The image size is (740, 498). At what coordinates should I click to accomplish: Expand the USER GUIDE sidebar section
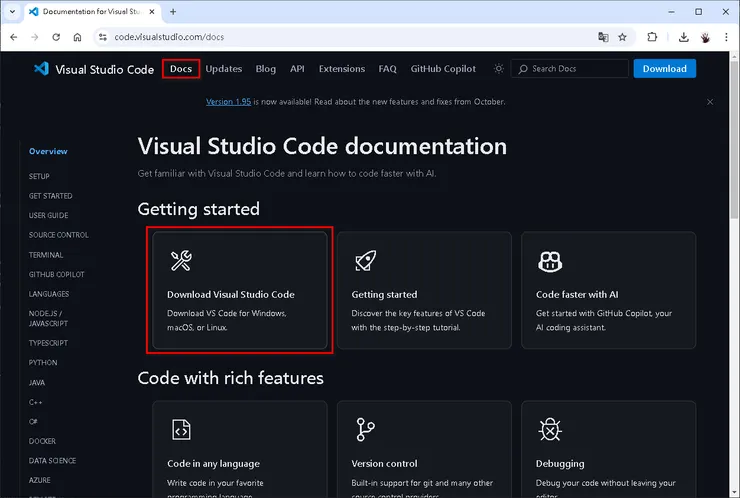[49, 215]
